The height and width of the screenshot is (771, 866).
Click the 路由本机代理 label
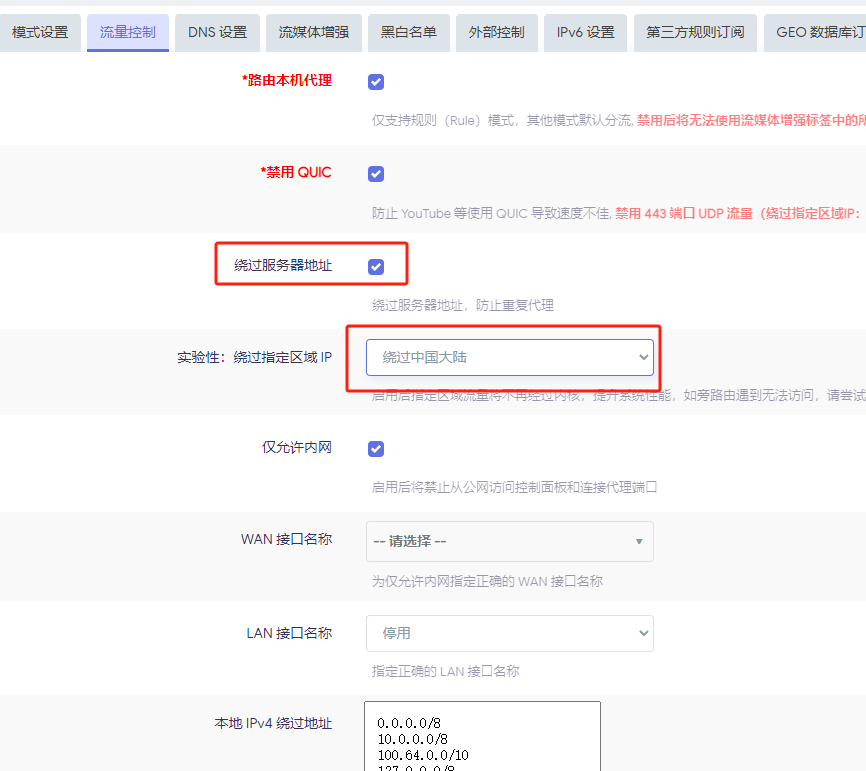pos(287,81)
